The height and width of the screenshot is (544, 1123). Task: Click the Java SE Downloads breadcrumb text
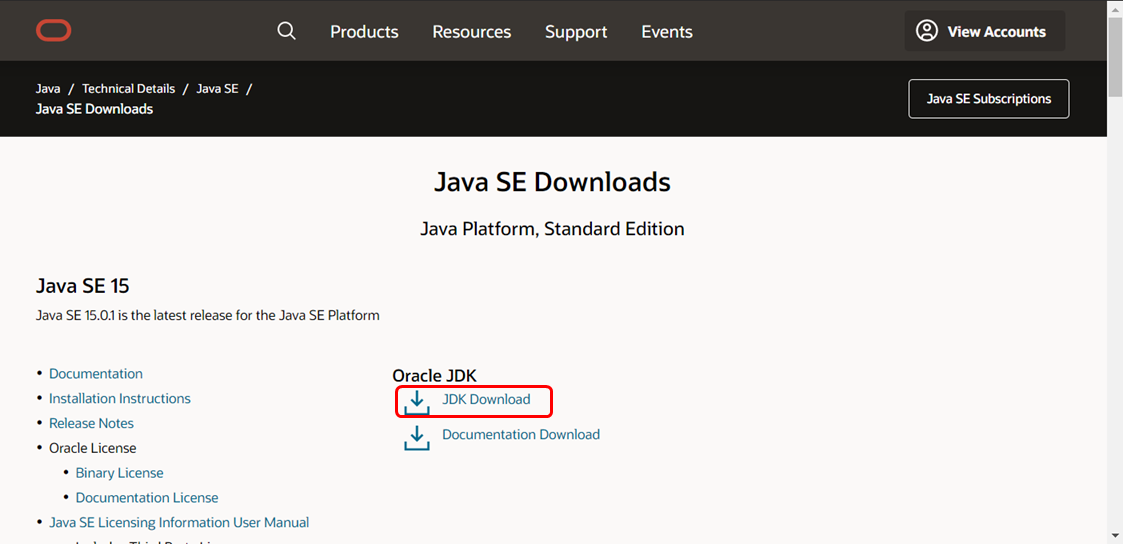pyautogui.click(x=95, y=109)
